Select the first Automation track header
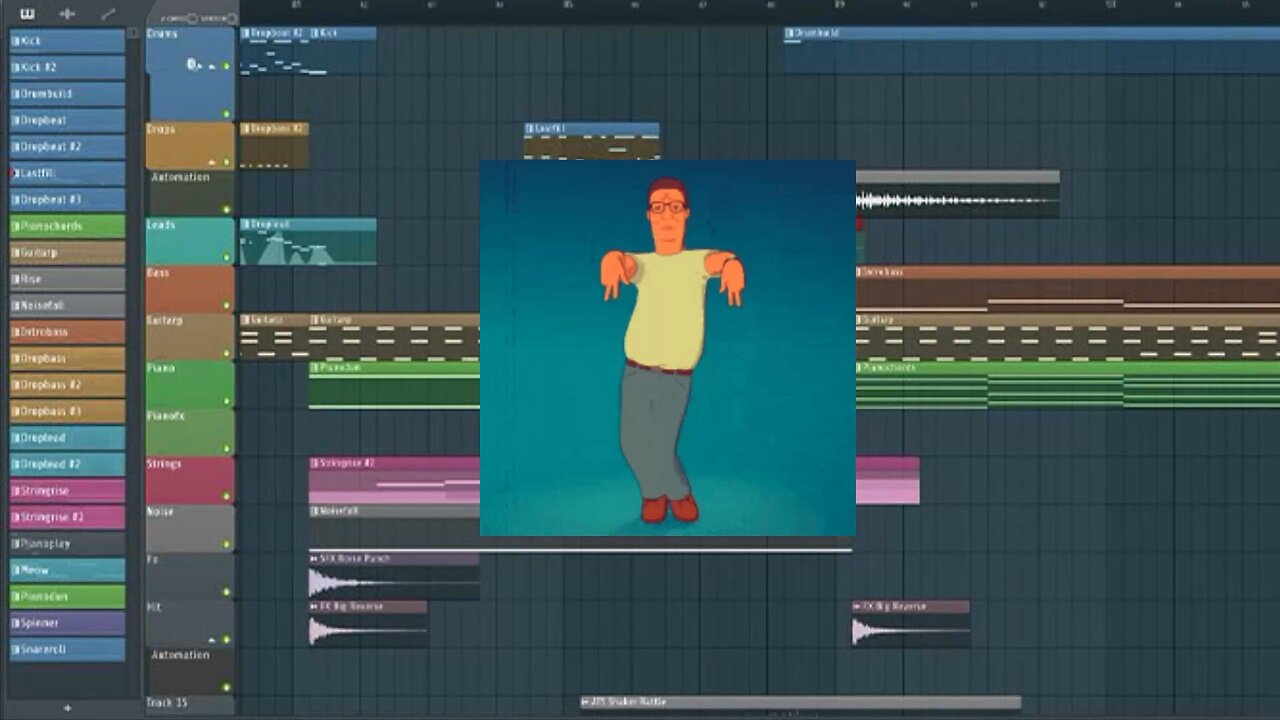The height and width of the screenshot is (720, 1280). pyautogui.click(x=190, y=193)
